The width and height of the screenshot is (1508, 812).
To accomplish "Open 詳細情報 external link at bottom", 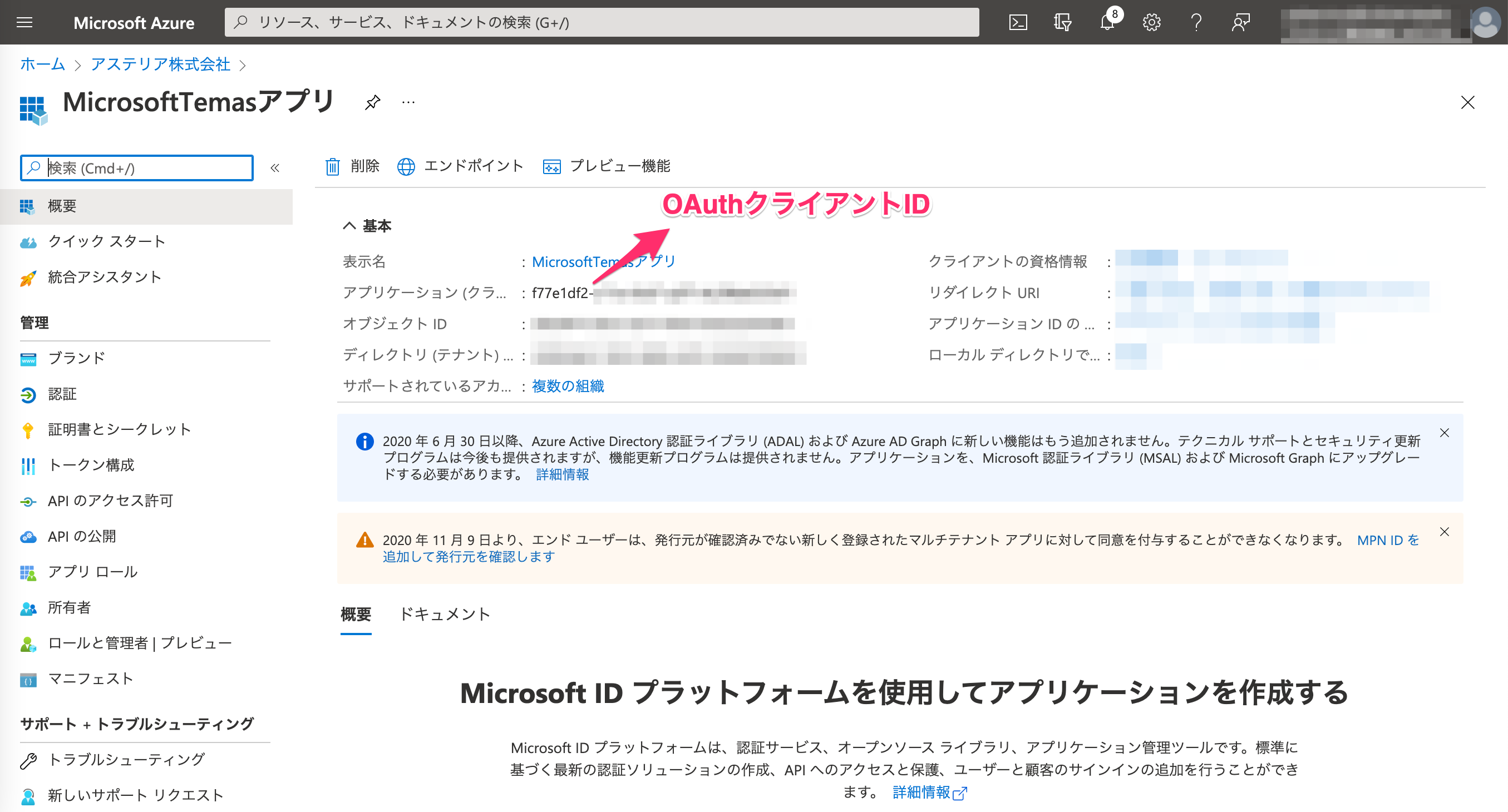I will [x=930, y=792].
